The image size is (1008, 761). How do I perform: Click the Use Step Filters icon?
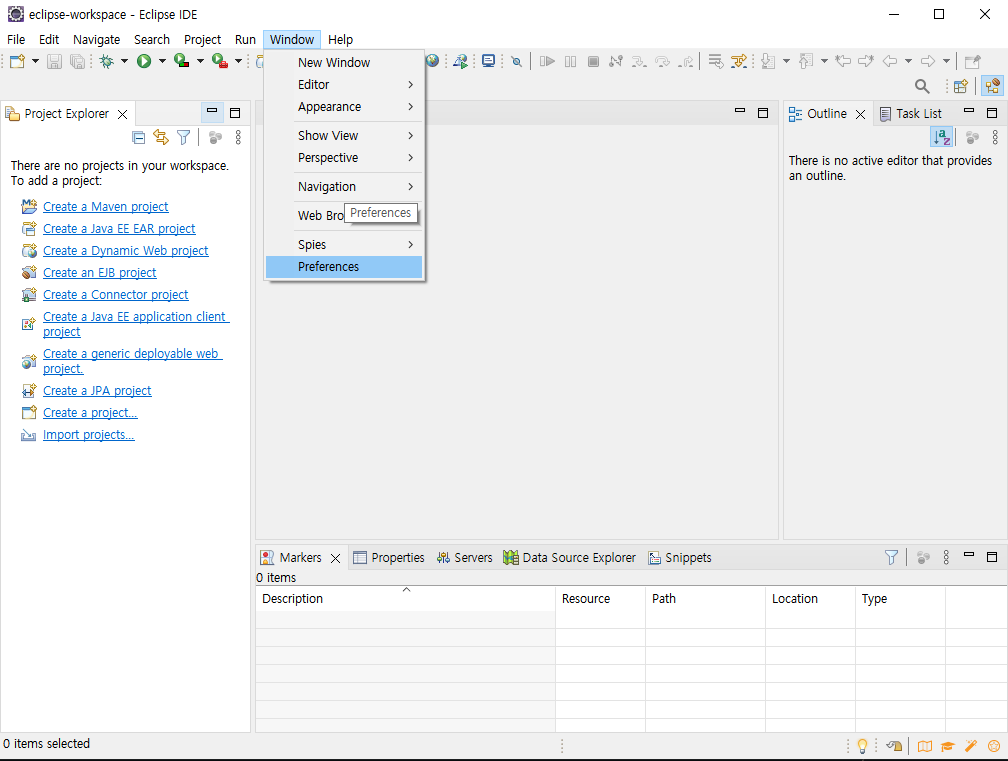tap(739, 61)
